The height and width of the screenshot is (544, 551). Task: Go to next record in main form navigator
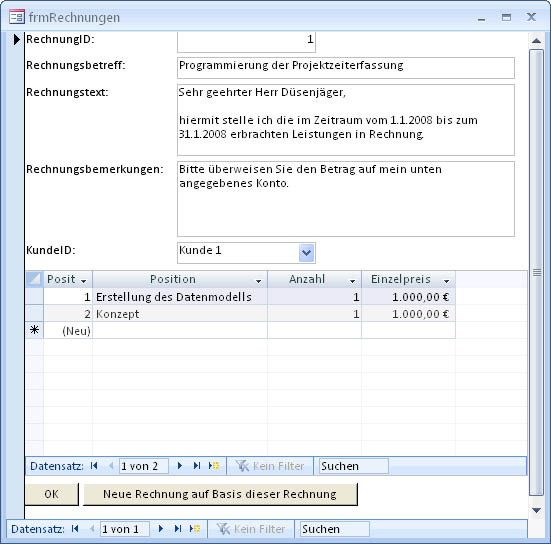pos(161,529)
